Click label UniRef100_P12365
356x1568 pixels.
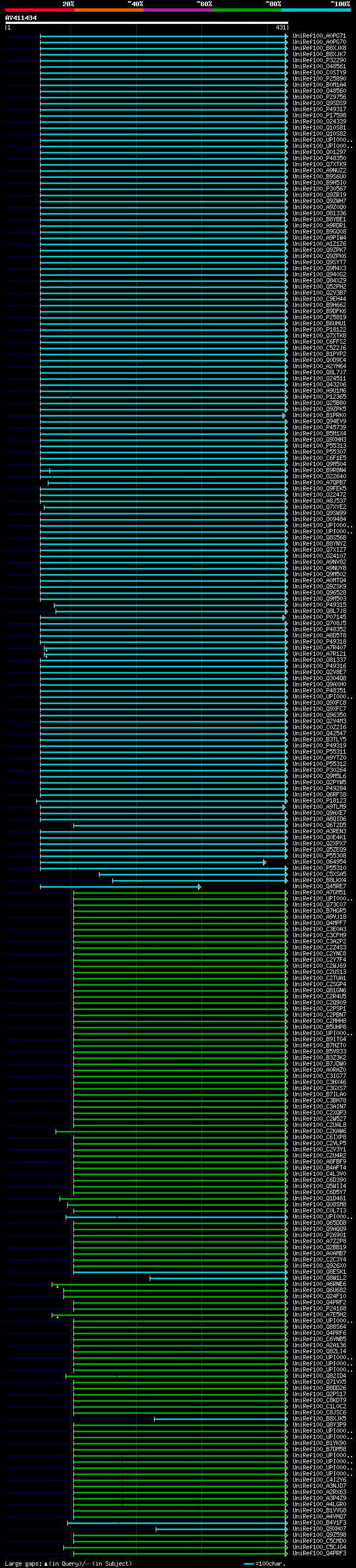coord(319,397)
